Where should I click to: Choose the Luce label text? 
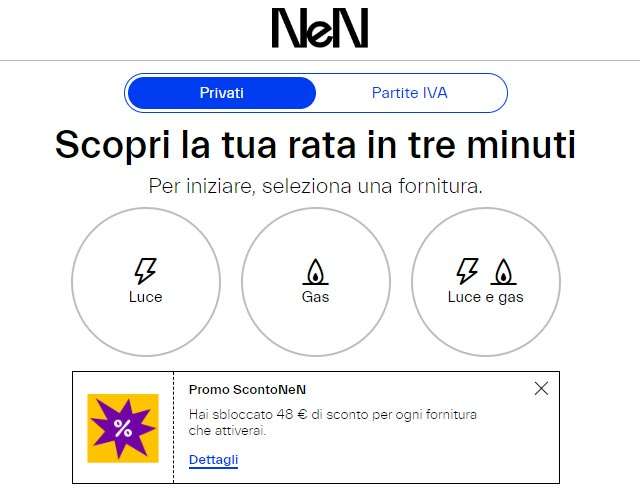(x=145, y=297)
